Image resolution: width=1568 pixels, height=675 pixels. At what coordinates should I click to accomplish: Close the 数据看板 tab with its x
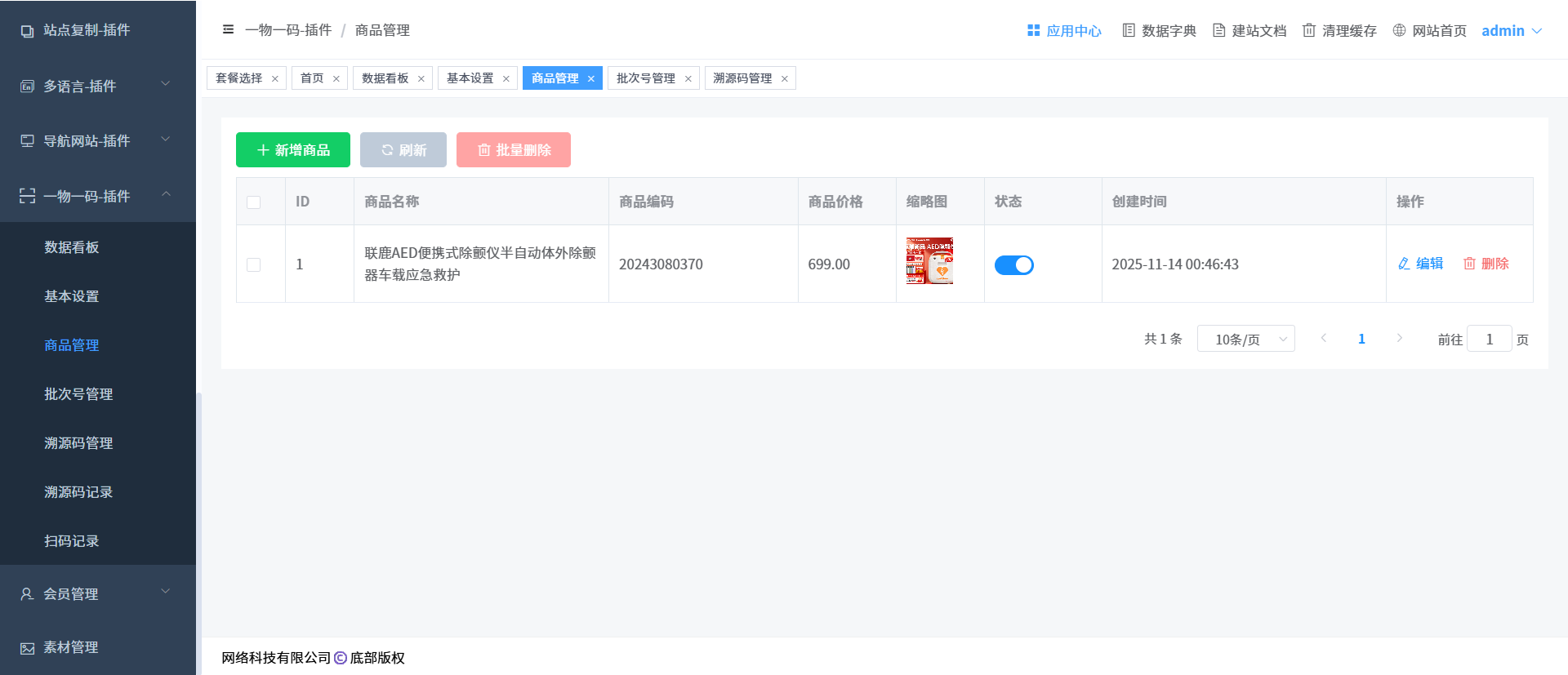coord(421,79)
